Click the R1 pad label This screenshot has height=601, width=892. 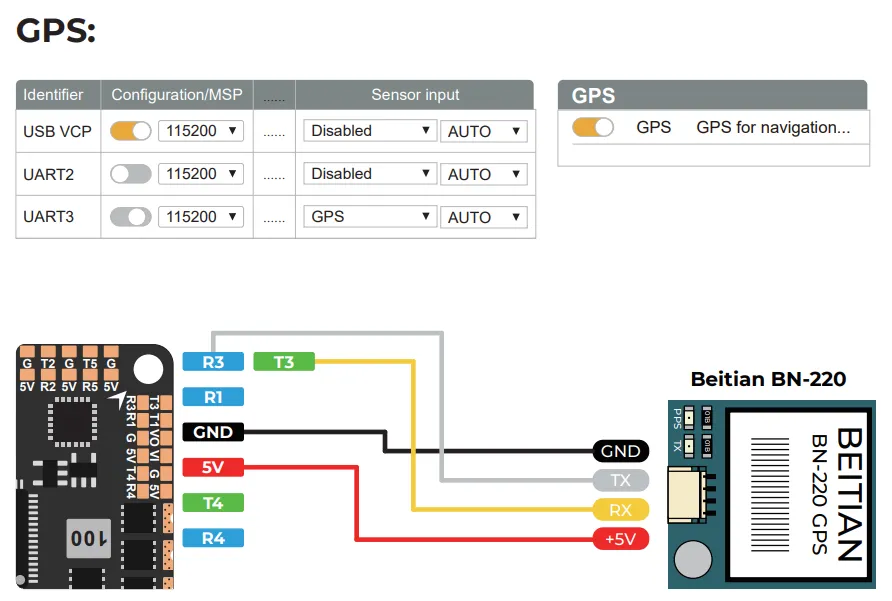pyautogui.click(x=213, y=396)
